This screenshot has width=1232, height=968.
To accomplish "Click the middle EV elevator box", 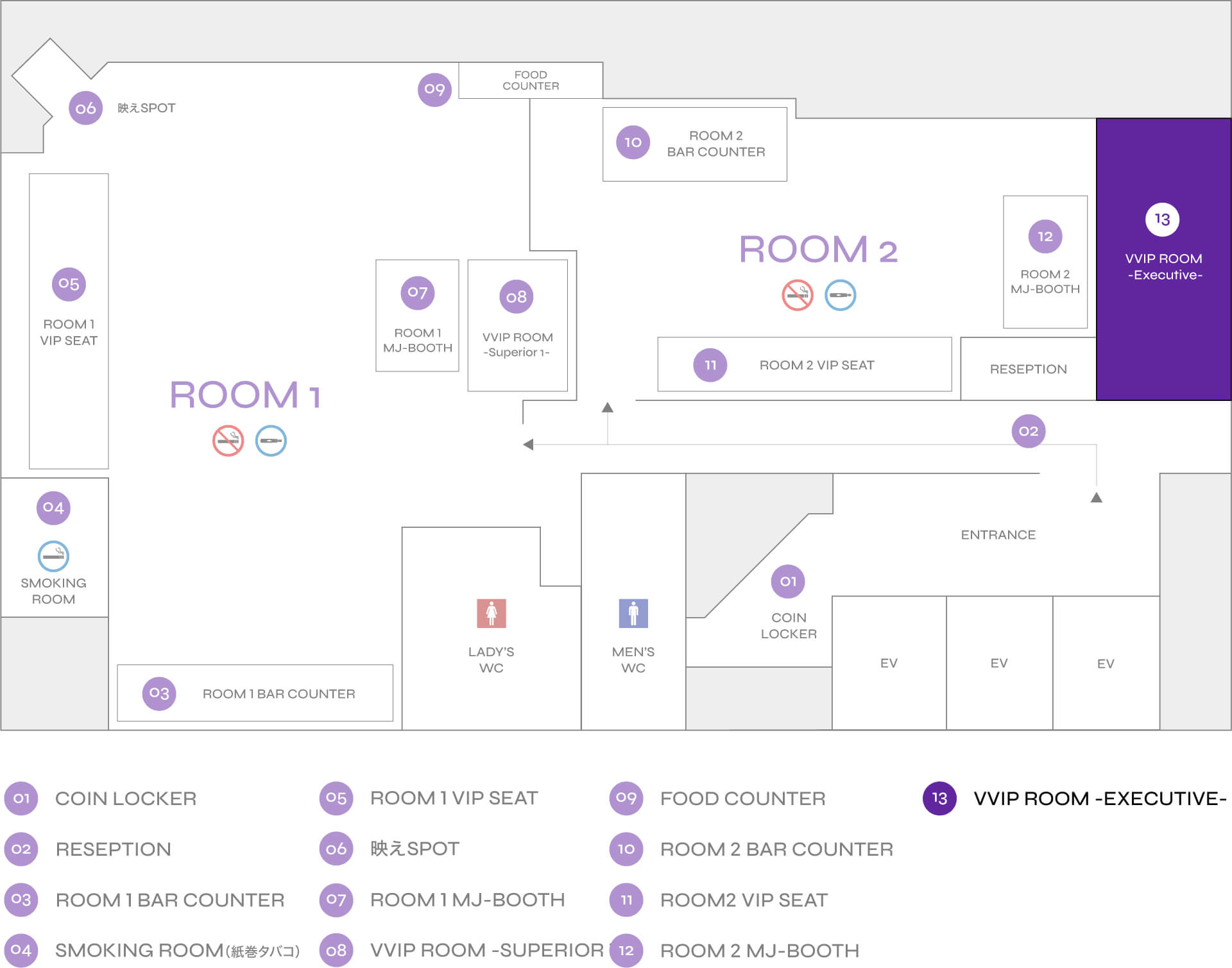I will (998, 663).
